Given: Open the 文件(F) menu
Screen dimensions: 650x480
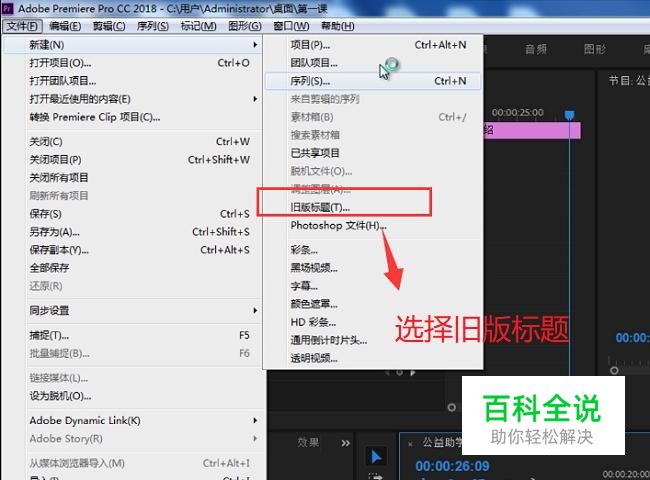Looking at the screenshot, I should (x=22, y=26).
